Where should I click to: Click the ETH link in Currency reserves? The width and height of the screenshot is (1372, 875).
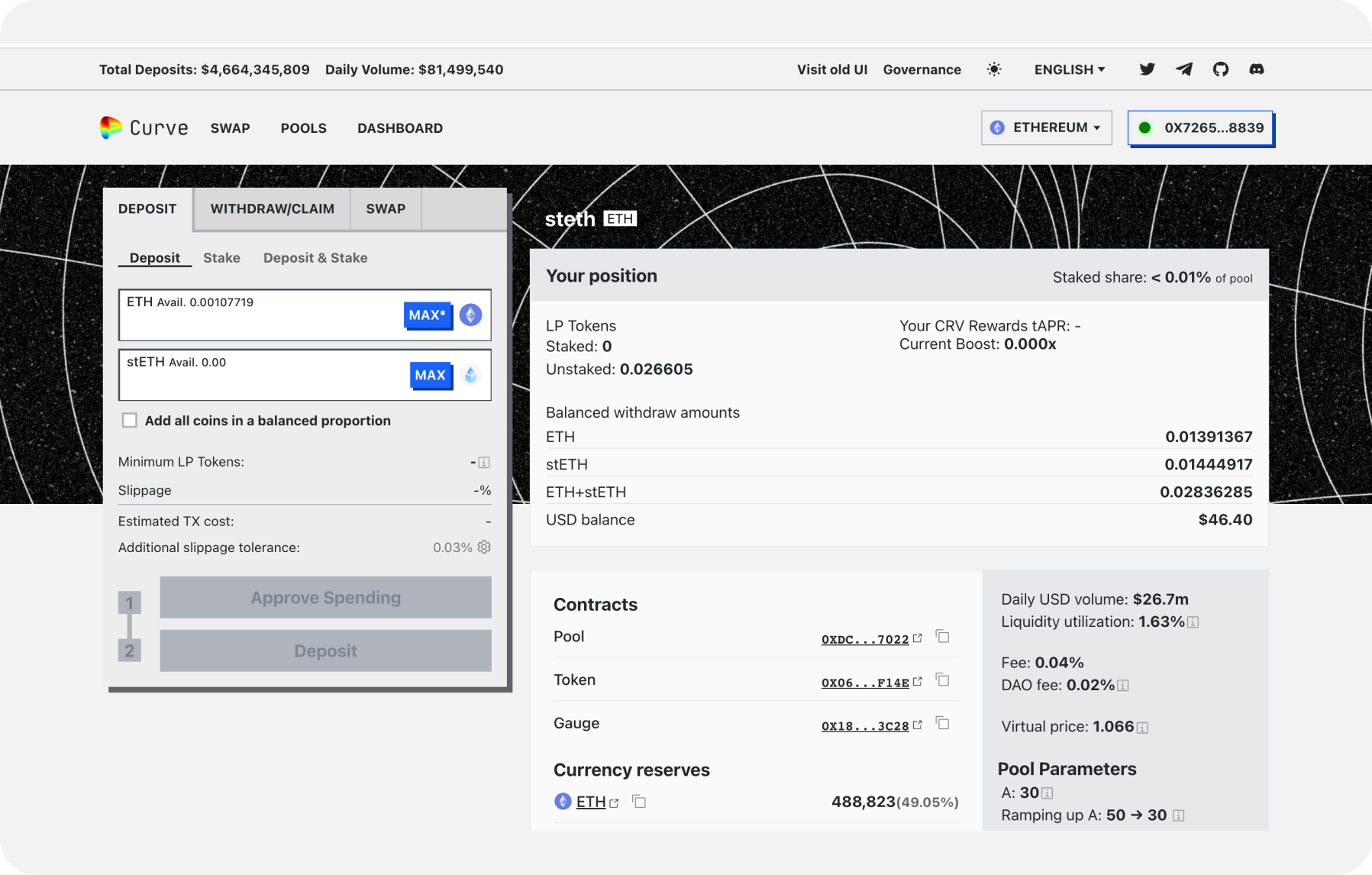click(591, 802)
